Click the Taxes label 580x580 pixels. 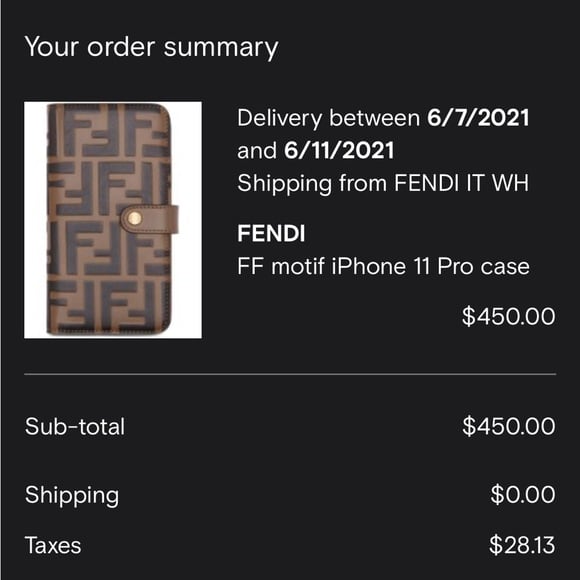(53, 545)
